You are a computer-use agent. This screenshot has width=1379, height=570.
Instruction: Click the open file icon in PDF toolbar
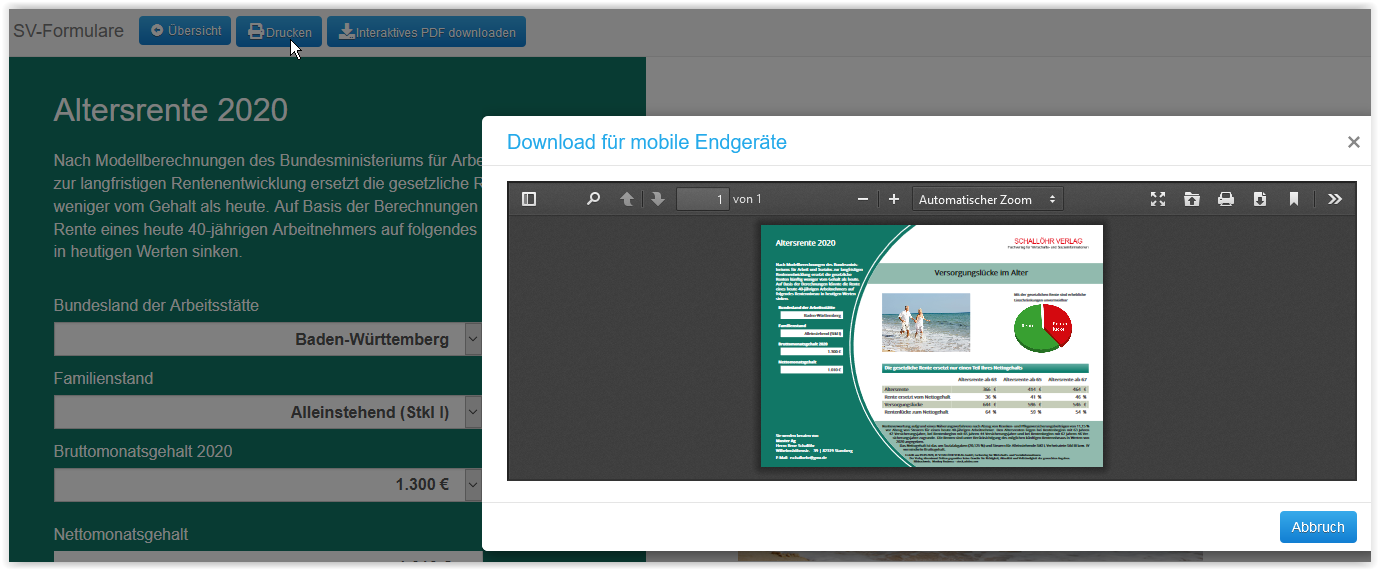pos(1192,199)
